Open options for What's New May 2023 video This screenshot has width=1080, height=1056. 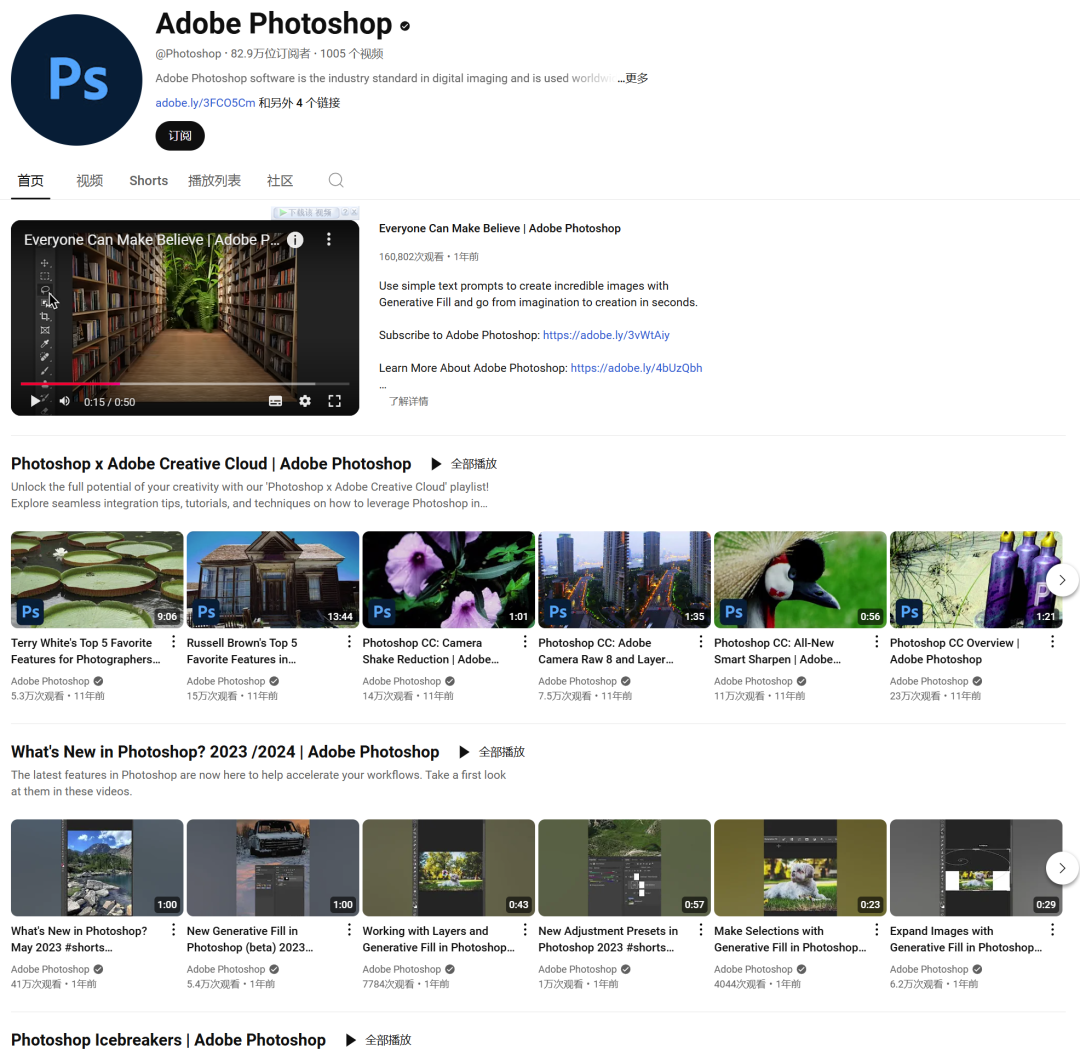(173, 930)
